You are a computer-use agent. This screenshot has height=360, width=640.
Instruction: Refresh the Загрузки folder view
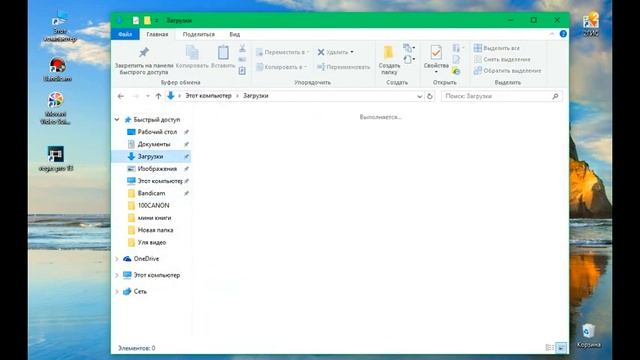tap(429, 96)
